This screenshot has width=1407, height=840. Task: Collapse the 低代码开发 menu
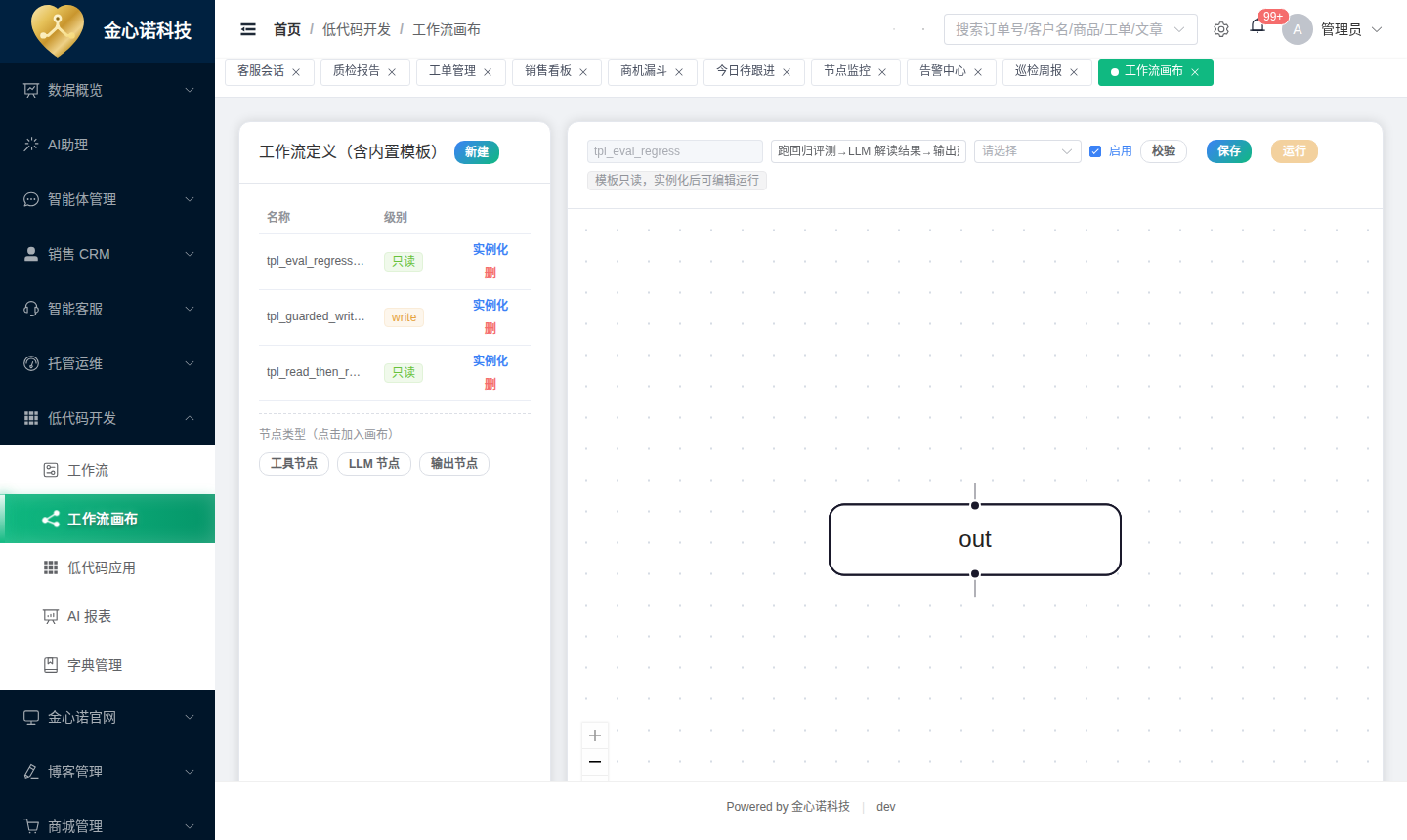click(x=107, y=418)
